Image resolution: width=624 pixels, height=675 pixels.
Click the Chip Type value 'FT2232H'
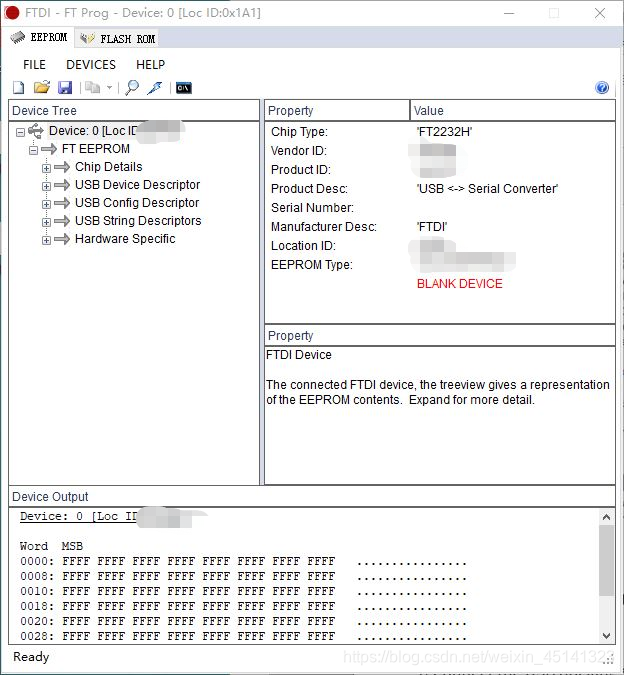(444, 132)
